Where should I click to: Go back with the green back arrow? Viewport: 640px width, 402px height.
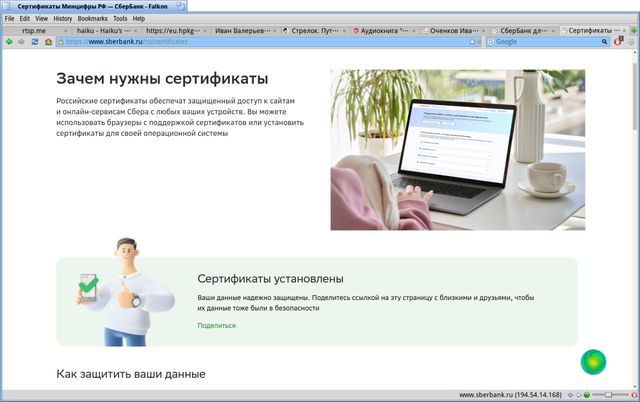[x=9, y=42]
